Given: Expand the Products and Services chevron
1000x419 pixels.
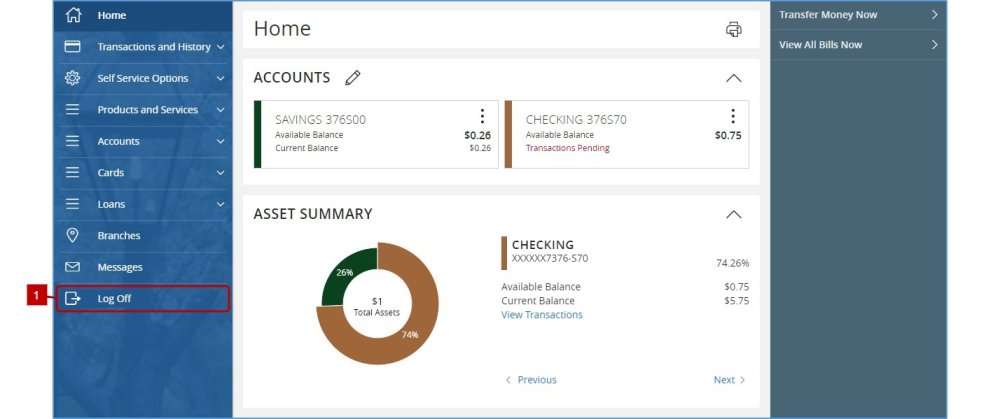Looking at the screenshot, I should [221, 110].
